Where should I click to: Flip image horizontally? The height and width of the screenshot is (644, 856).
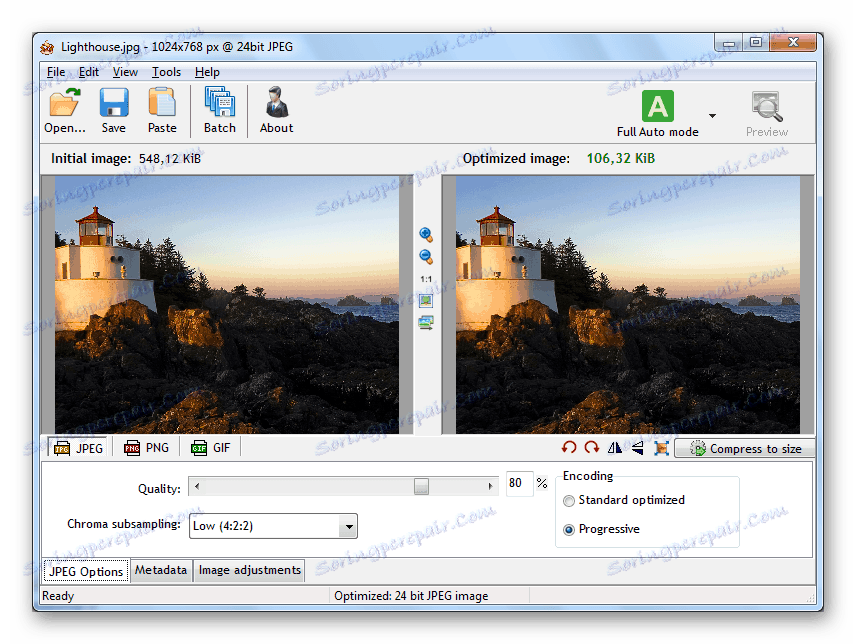tap(615, 448)
